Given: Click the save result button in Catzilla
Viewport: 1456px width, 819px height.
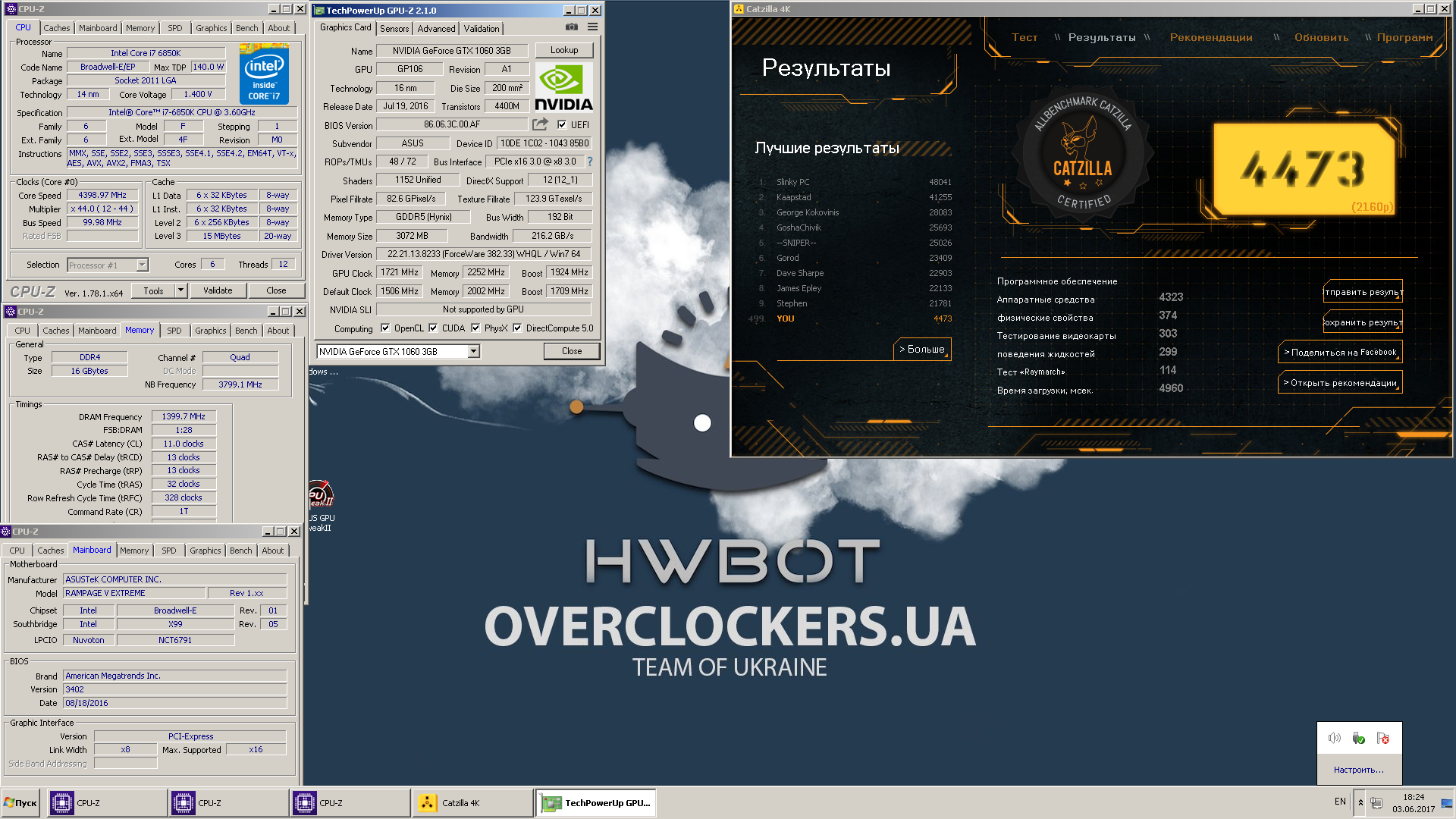Looking at the screenshot, I should click(1363, 322).
